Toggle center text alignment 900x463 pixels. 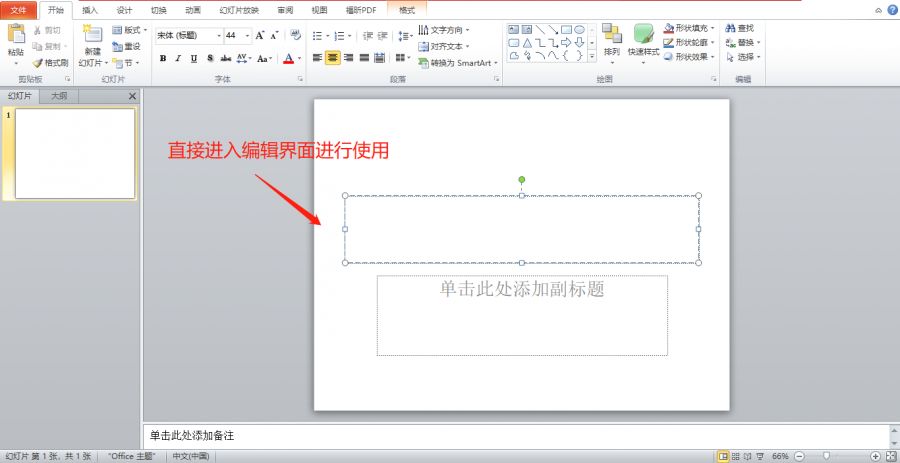click(333, 57)
